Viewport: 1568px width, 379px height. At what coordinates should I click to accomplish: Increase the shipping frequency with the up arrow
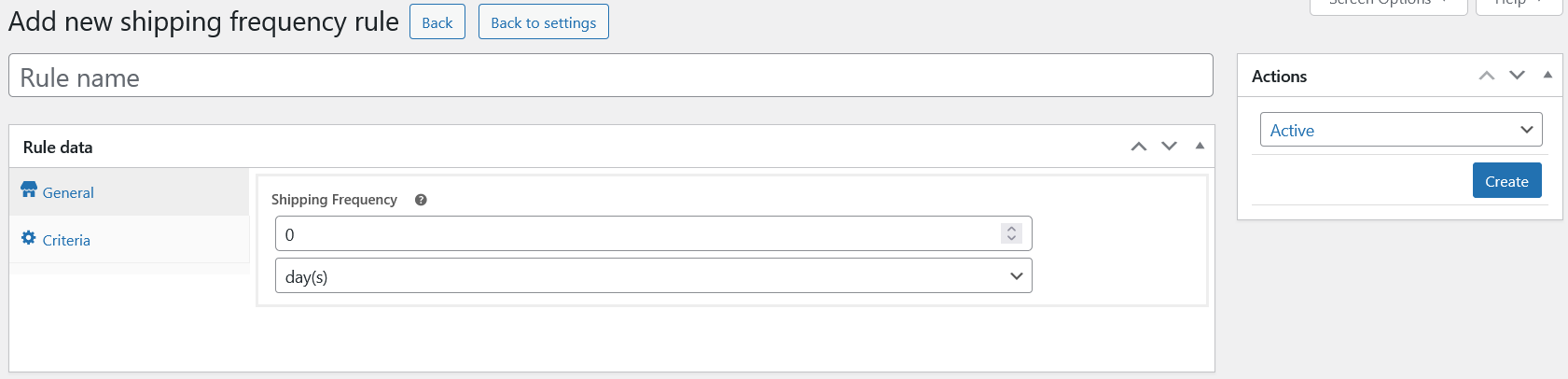(x=1011, y=229)
